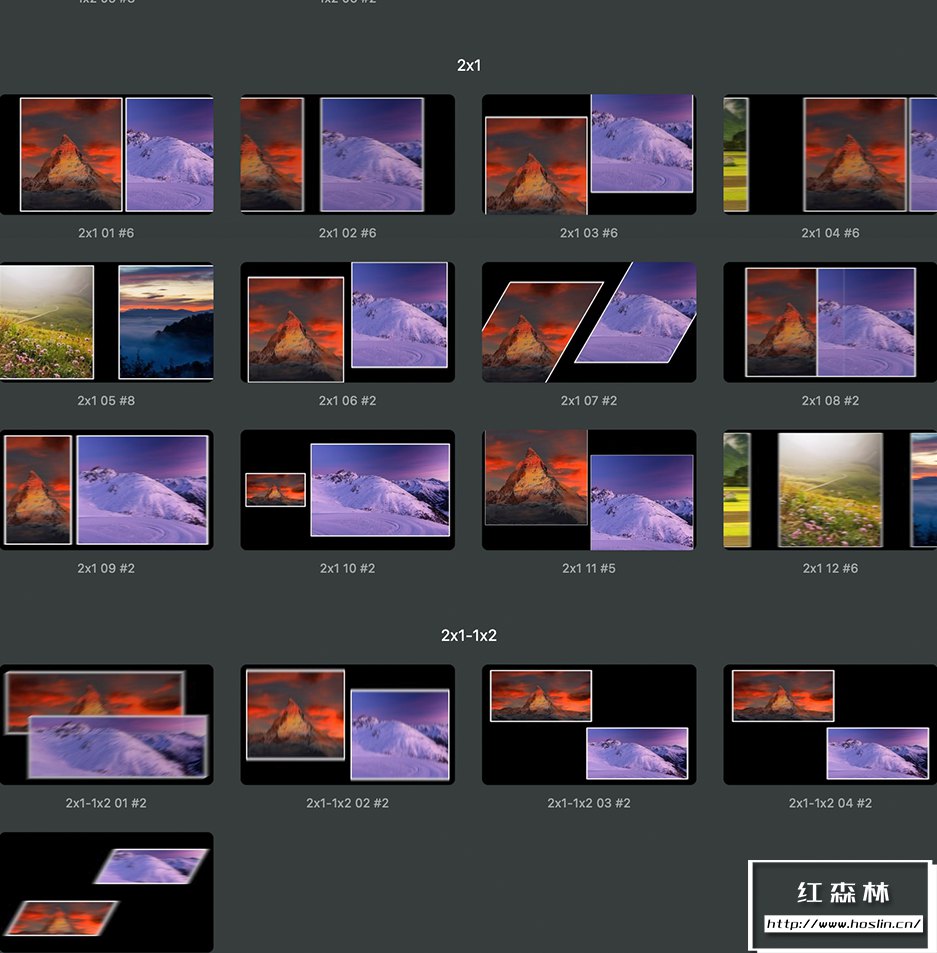Viewport: 937px width, 953px height.
Task: Click the '2x1 05 #8' label
Action: click(106, 401)
